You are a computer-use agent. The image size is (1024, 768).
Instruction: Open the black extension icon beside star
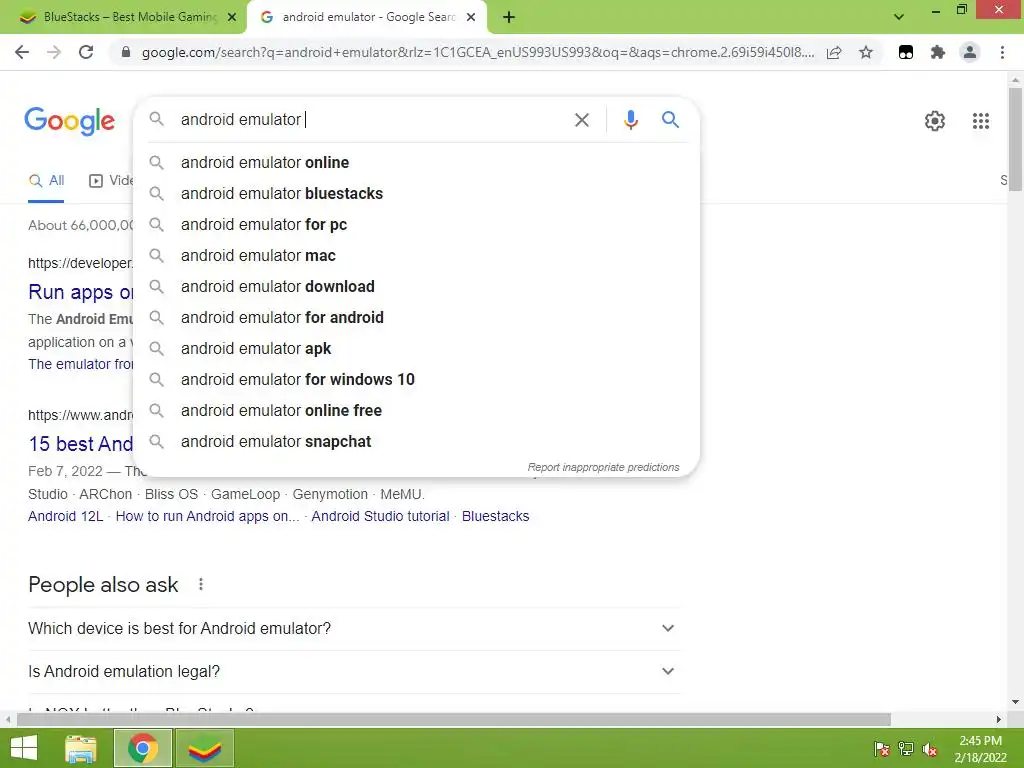[906, 52]
